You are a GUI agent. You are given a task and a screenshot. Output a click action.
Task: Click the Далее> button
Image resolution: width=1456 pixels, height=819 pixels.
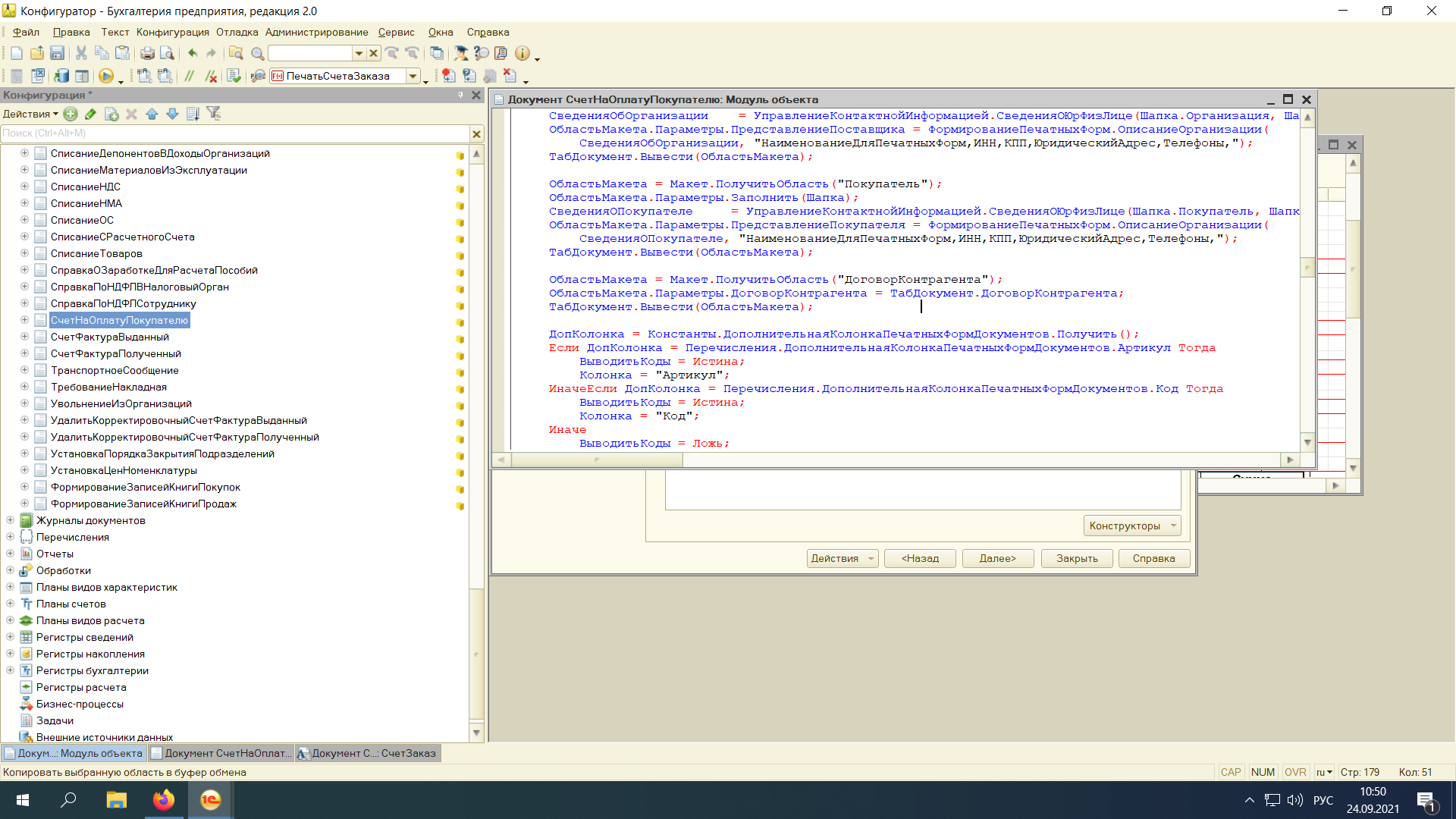point(997,558)
